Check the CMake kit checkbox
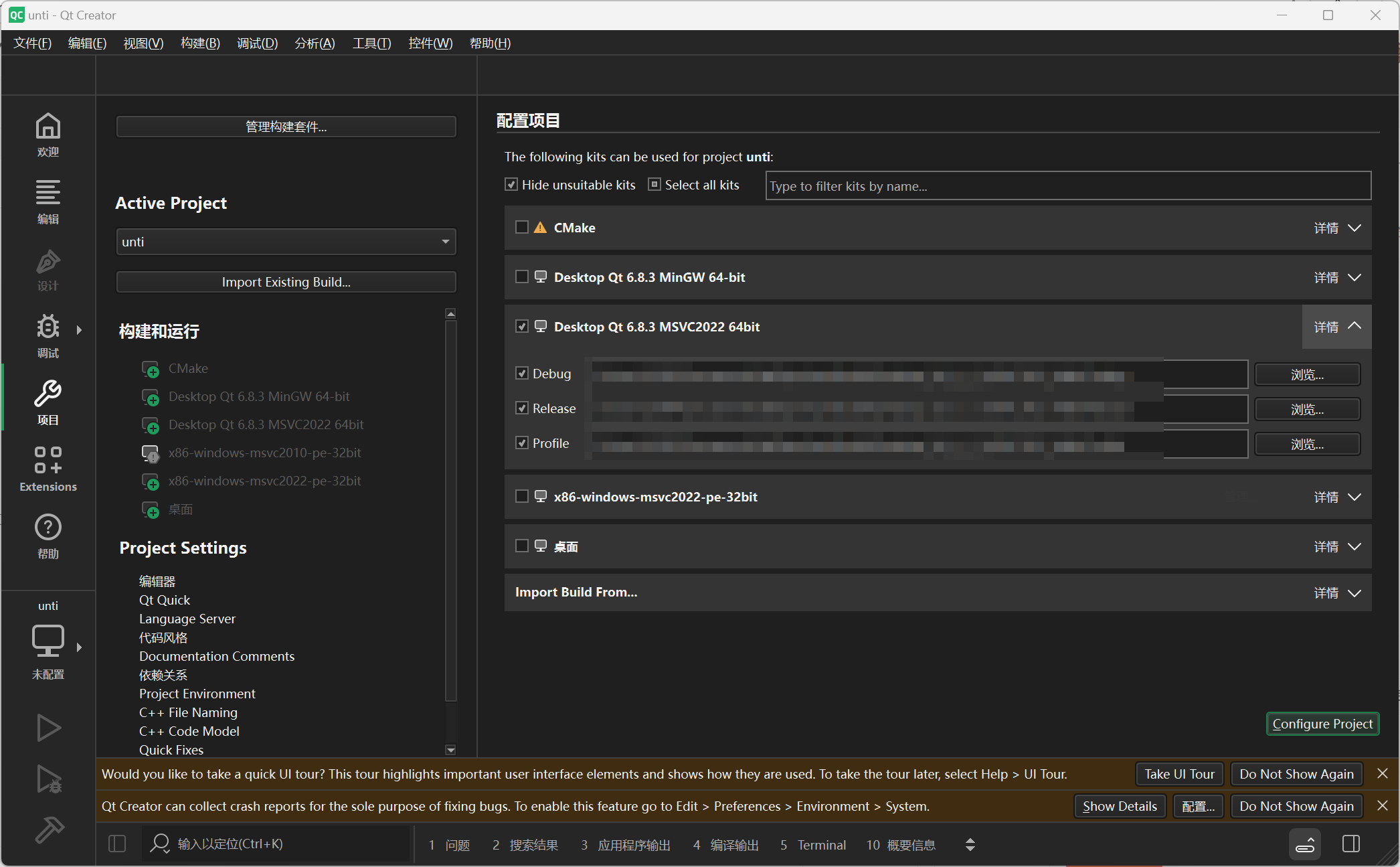This screenshot has height=867, width=1400. tap(522, 228)
